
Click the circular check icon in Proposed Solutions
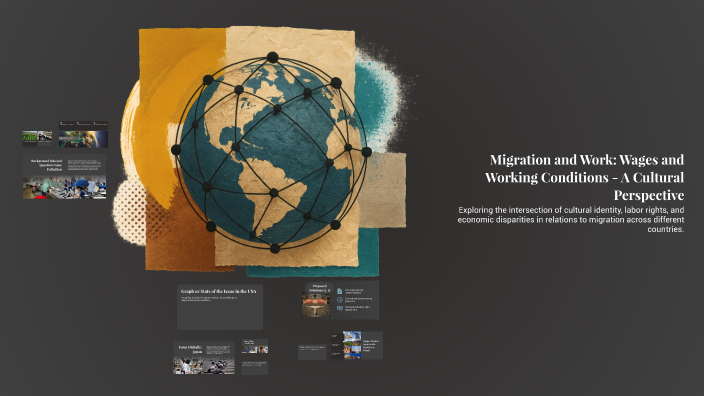(x=339, y=299)
